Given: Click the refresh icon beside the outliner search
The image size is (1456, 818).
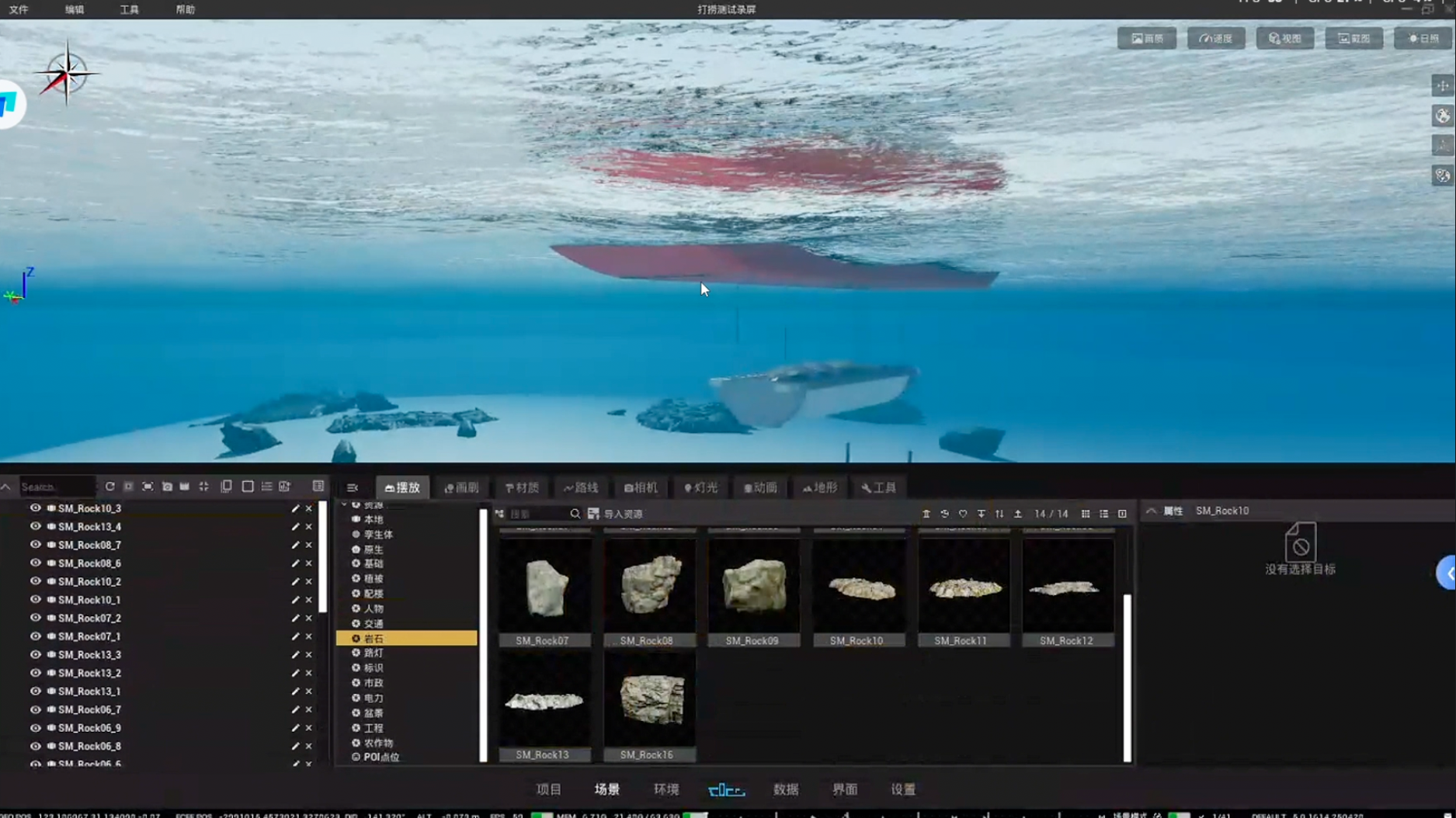Looking at the screenshot, I should tap(109, 487).
